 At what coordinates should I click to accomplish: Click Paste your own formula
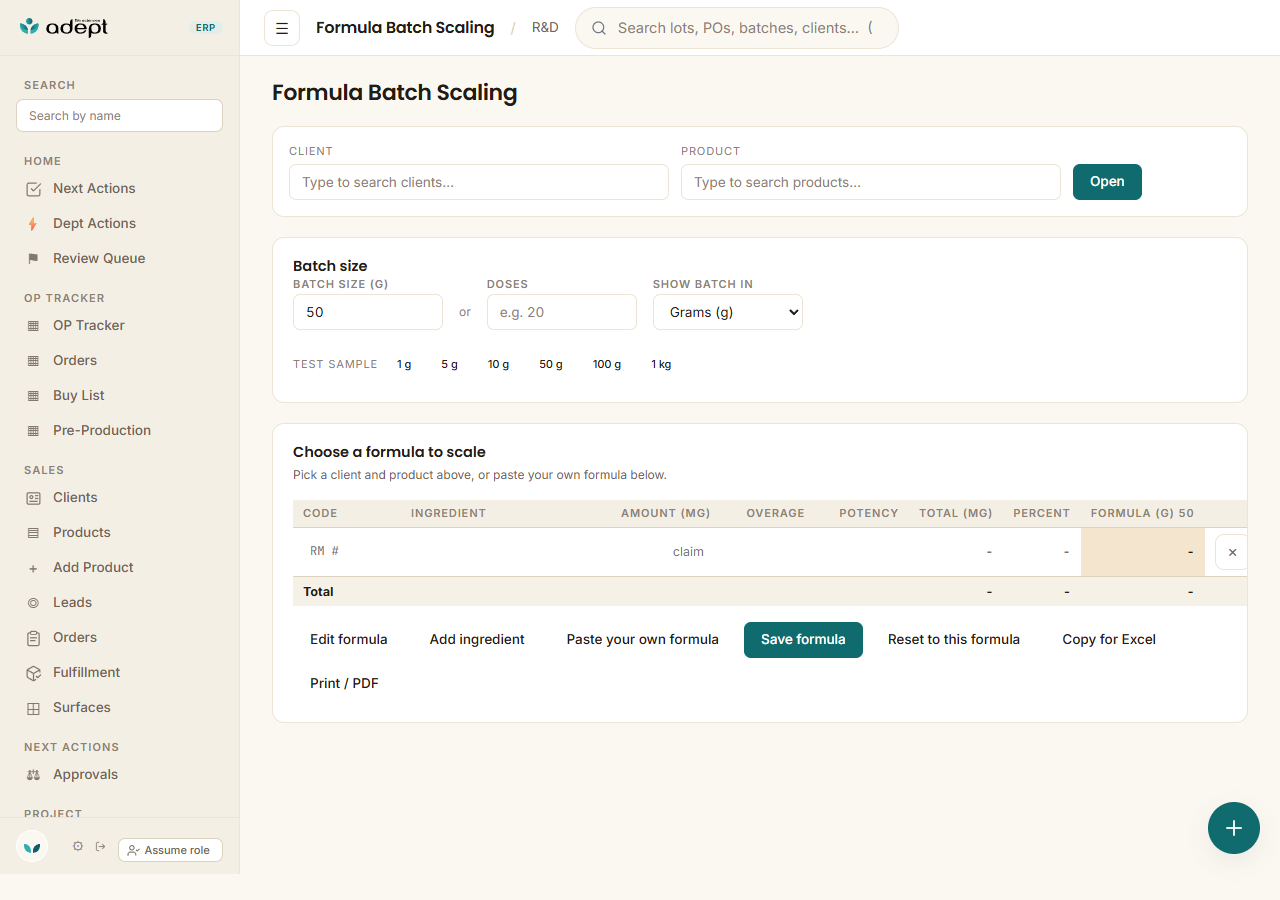click(643, 640)
